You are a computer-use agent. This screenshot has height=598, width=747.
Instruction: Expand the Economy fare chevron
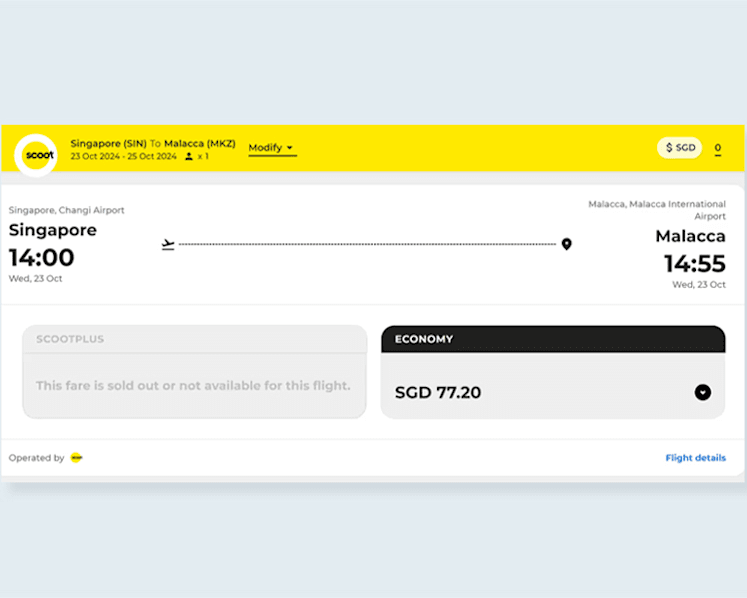(x=703, y=392)
